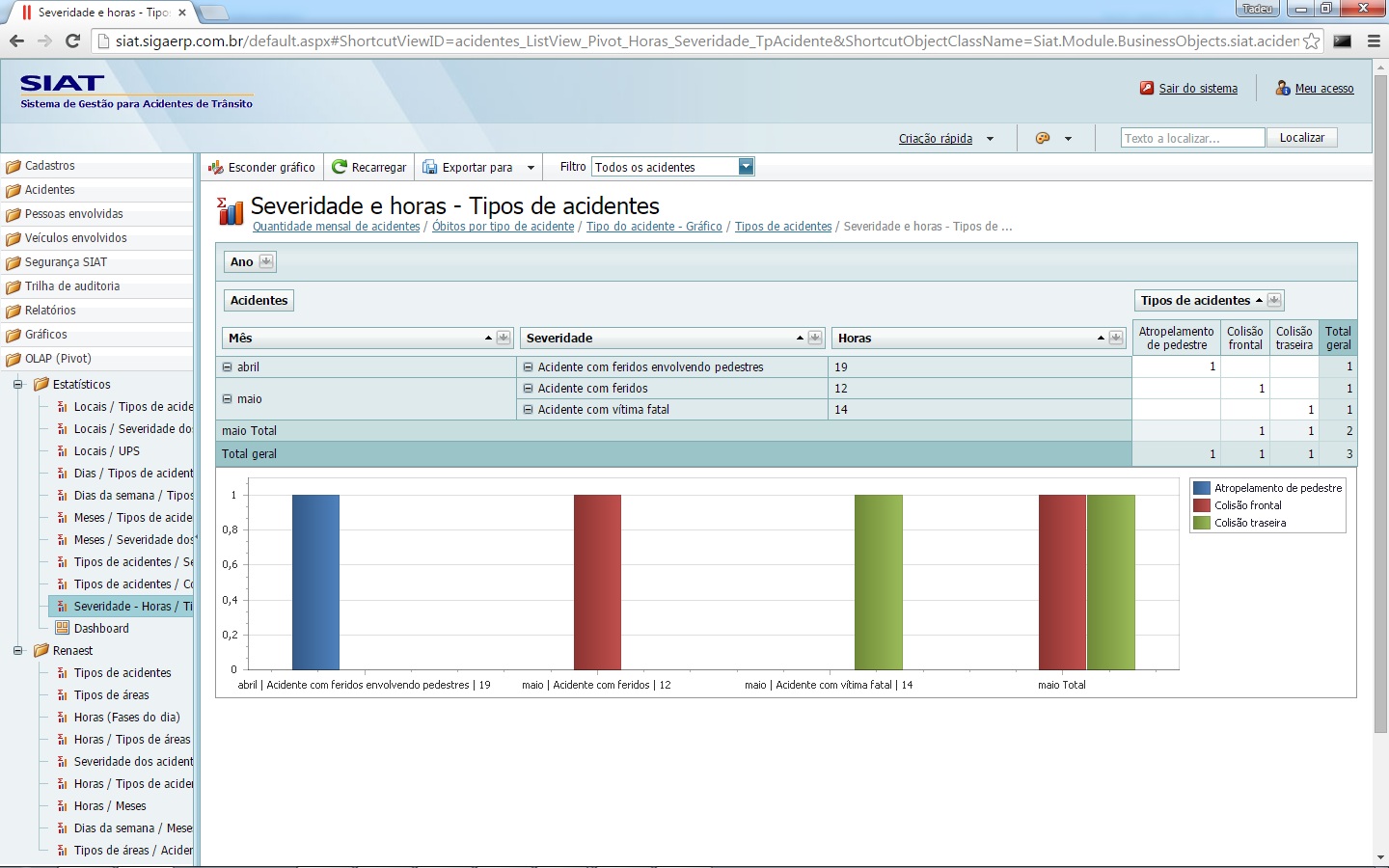
Task: Collapse Acidente com vítima fatal row
Action: click(528, 409)
